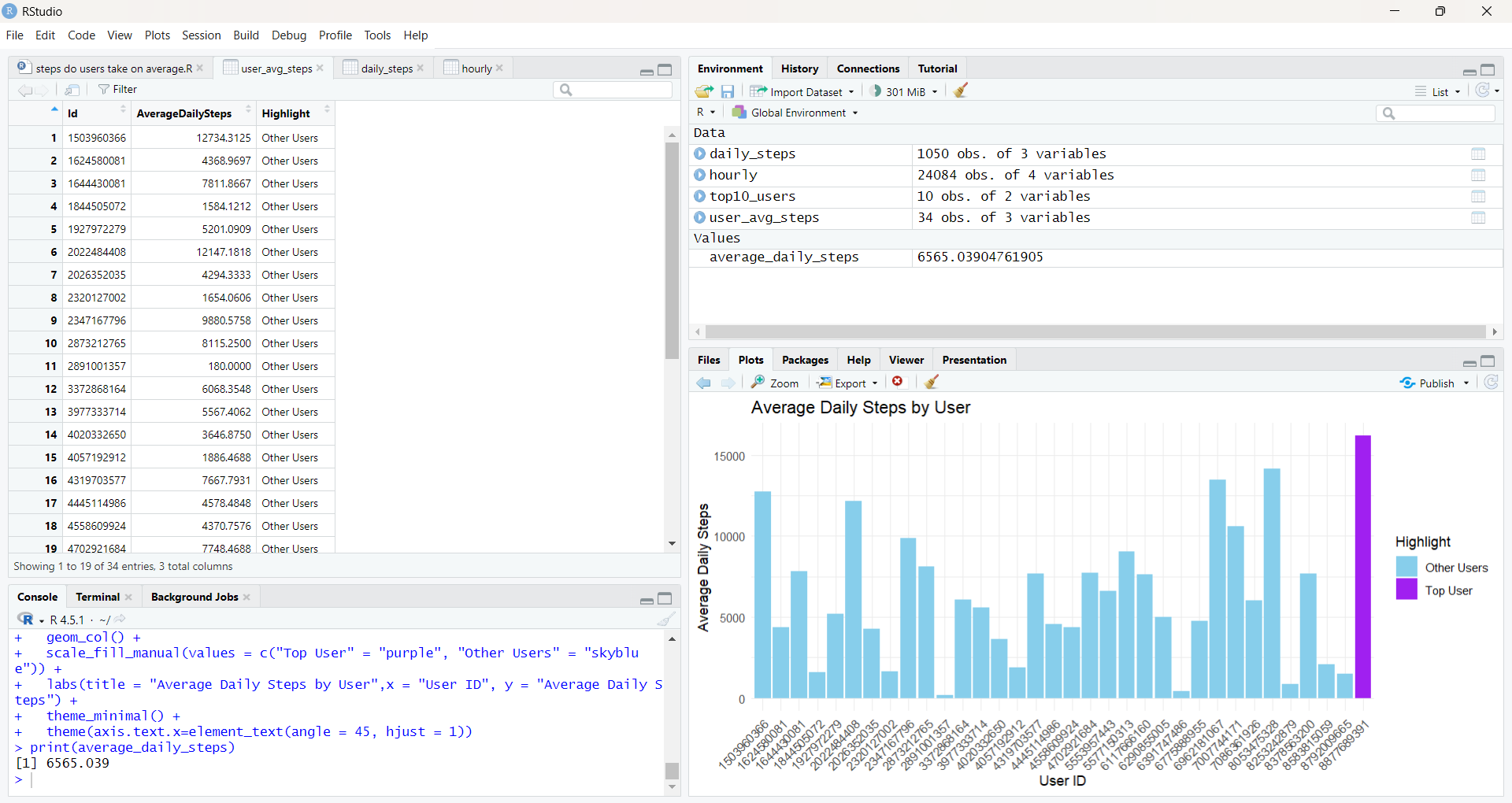This screenshot has height=803, width=1512.
Task: Open the Global Environment dropdown
Action: (795, 113)
